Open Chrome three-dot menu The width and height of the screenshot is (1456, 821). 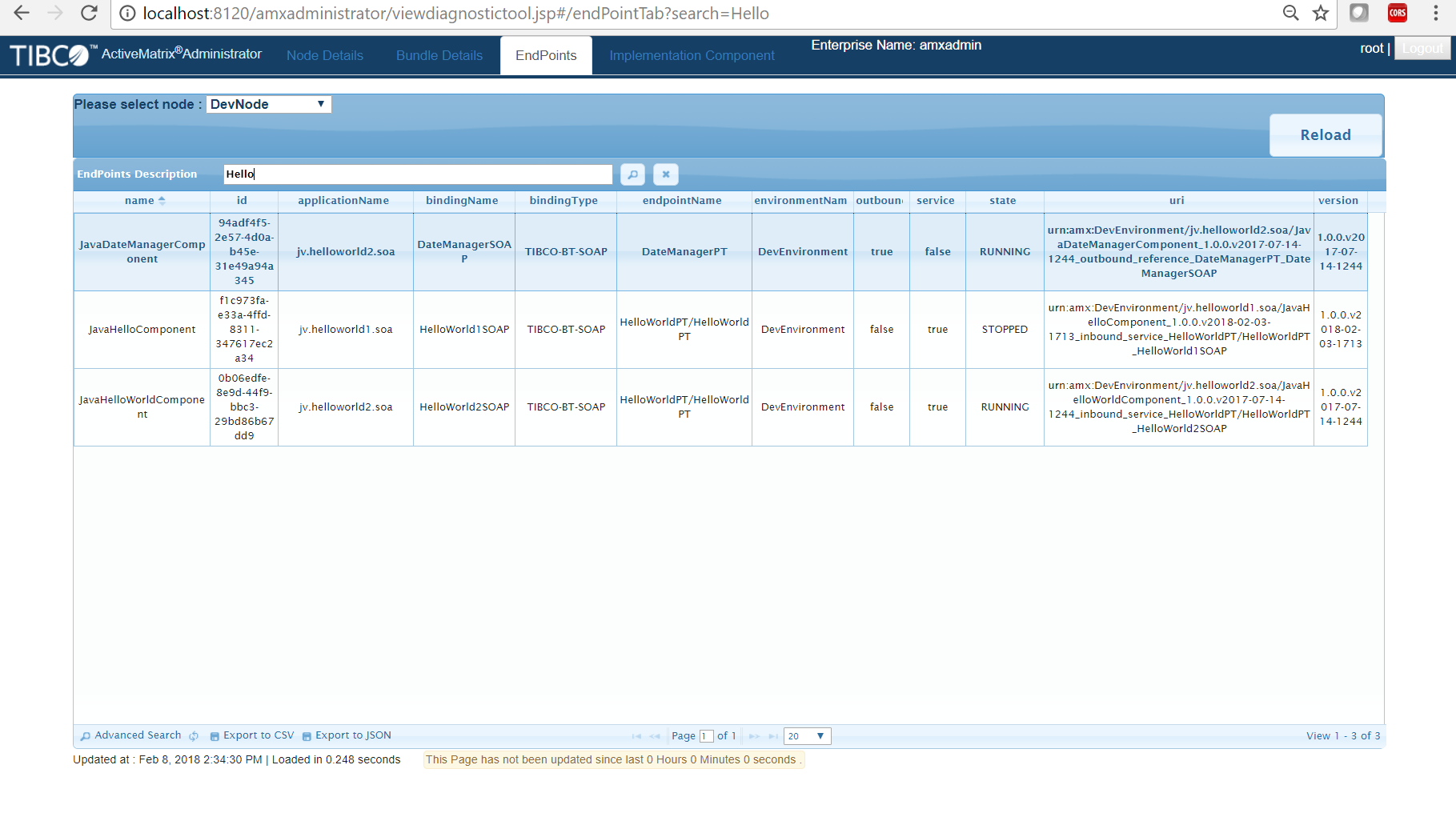click(1436, 13)
